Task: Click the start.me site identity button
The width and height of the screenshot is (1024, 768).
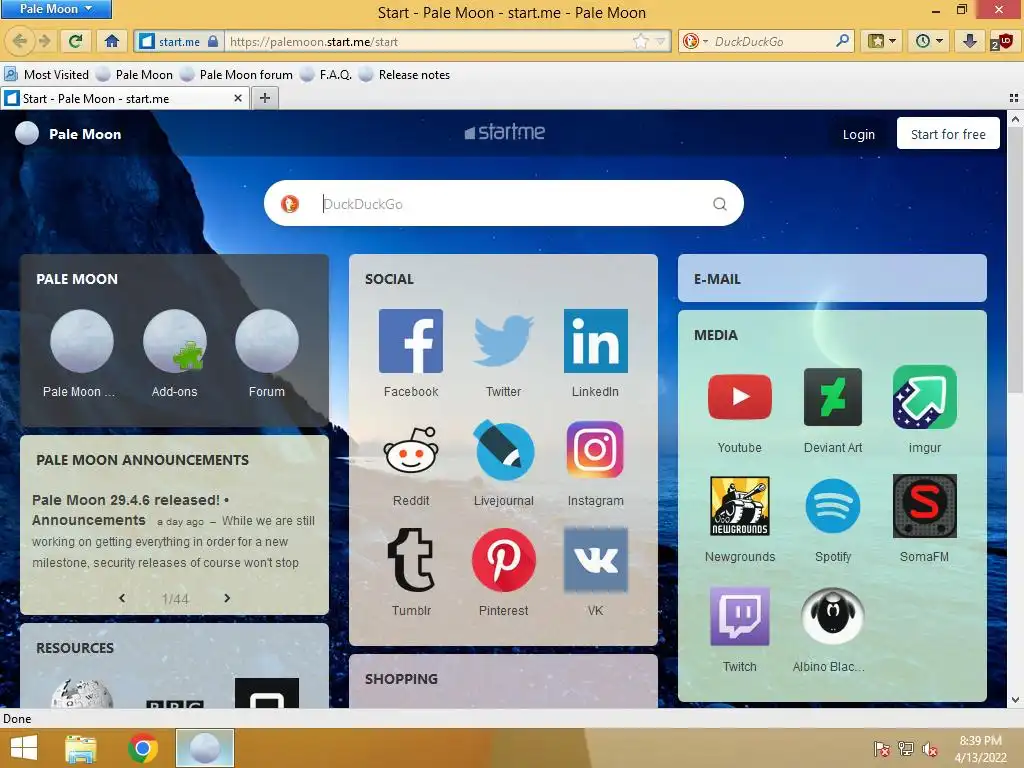Action: pyautogui.click(x=179, y=41)
